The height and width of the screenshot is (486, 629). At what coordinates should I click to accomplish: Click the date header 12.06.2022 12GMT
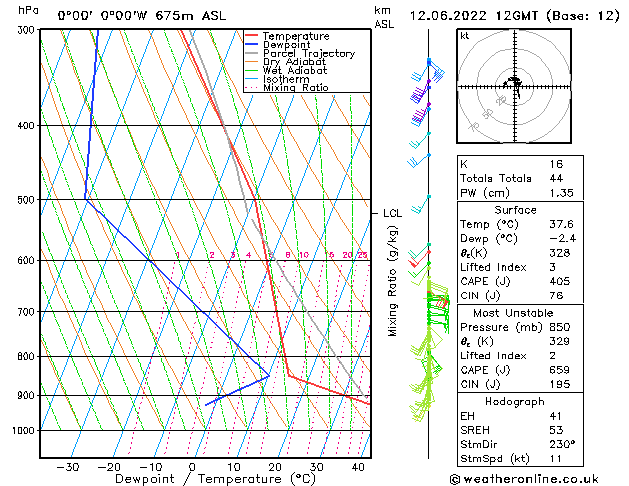point(514,16)
